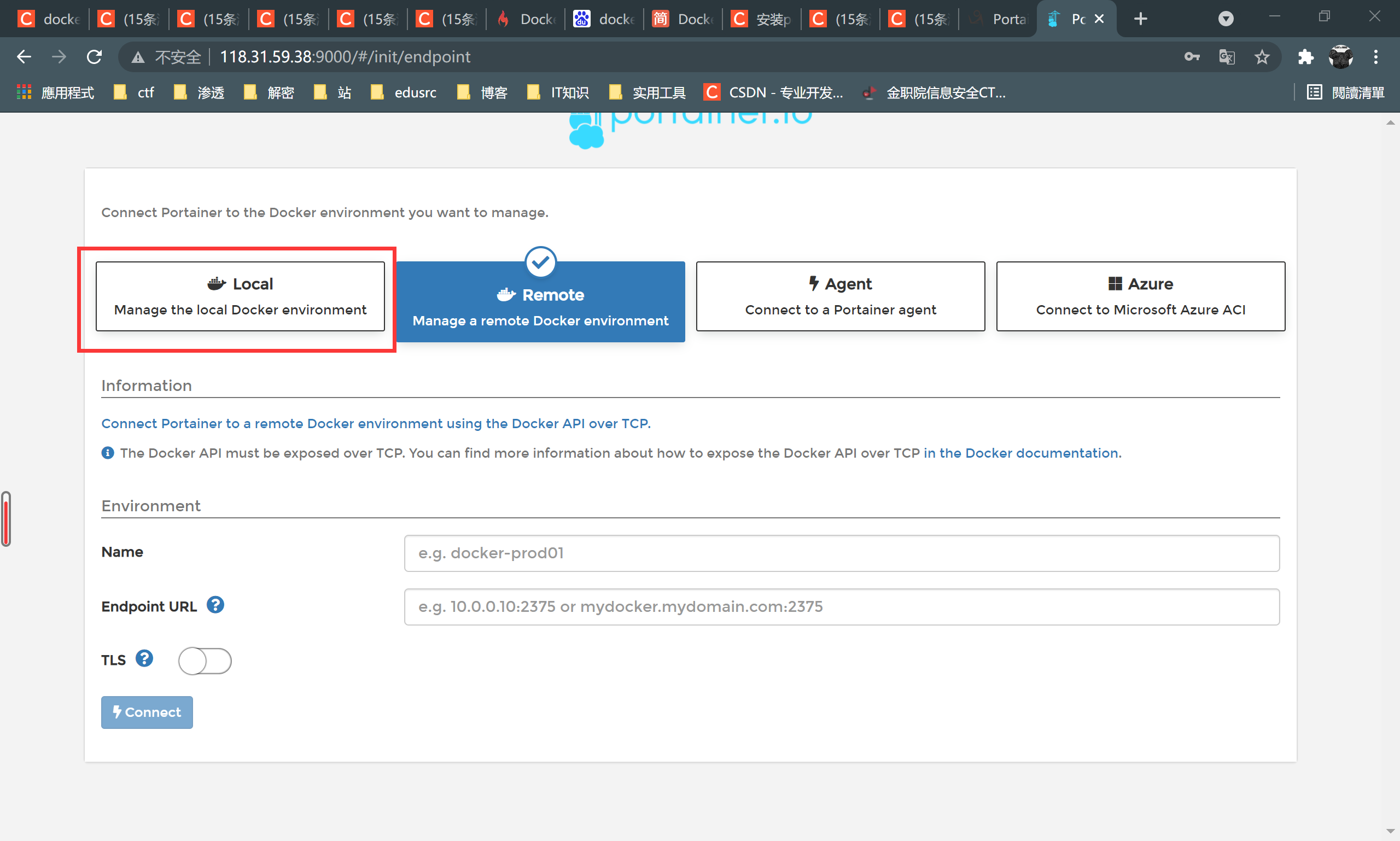Focus the Endpoint URL input field
The width and height of the screenshot is (1400, 841).
coord(842,606)
